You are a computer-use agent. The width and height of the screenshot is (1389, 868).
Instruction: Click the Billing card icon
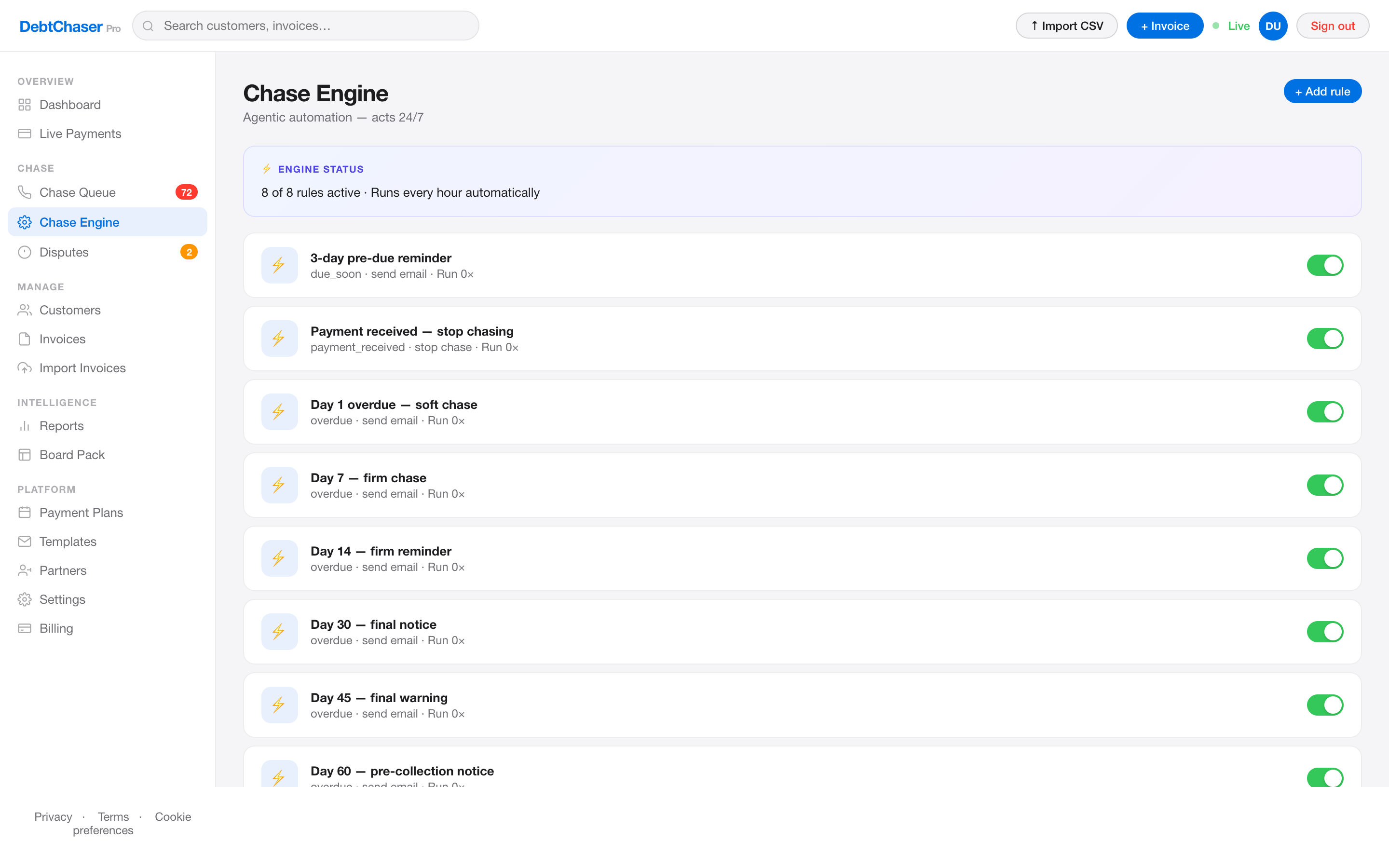click(x=24, y=628)
